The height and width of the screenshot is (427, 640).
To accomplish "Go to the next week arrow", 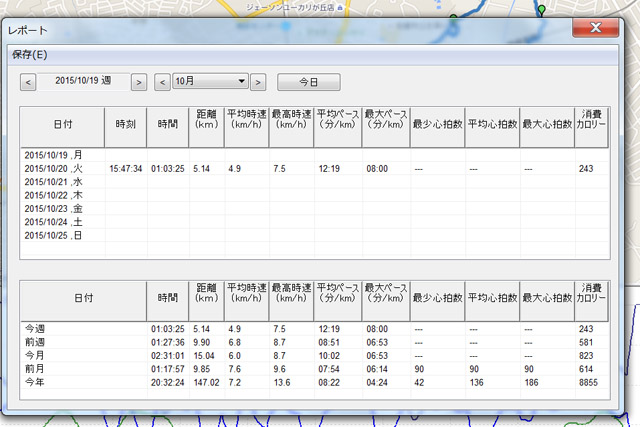I will click(x=139, y=82).
